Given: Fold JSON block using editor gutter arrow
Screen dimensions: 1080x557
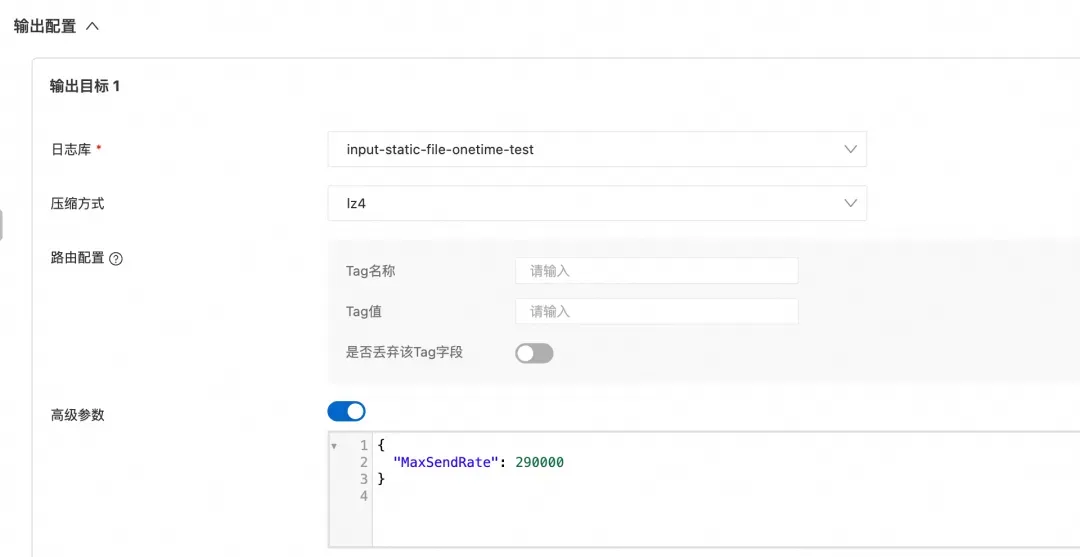Looking at the screenshot, I should [x=334, y=446].
